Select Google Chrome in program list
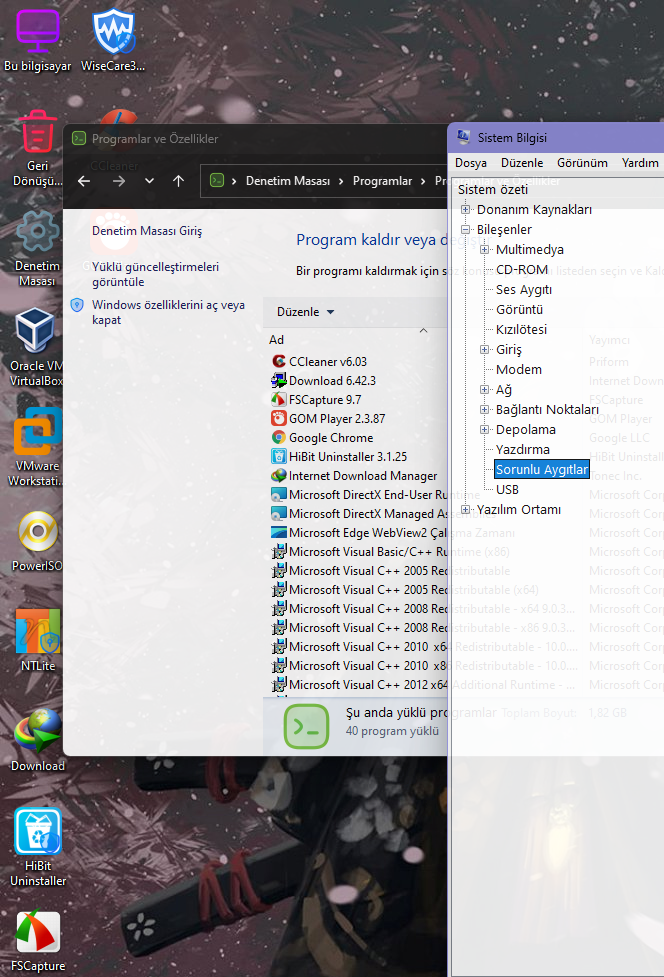 (322, 438)
